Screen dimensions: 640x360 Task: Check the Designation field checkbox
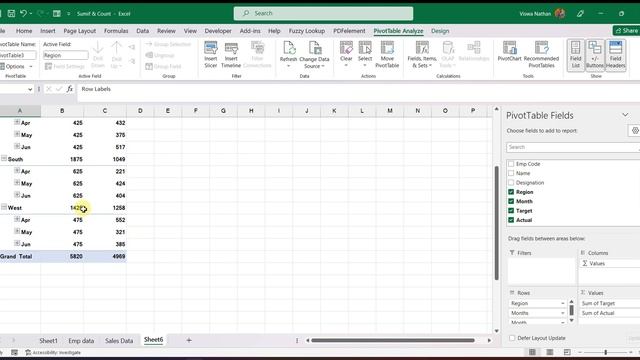coord(511,182)
